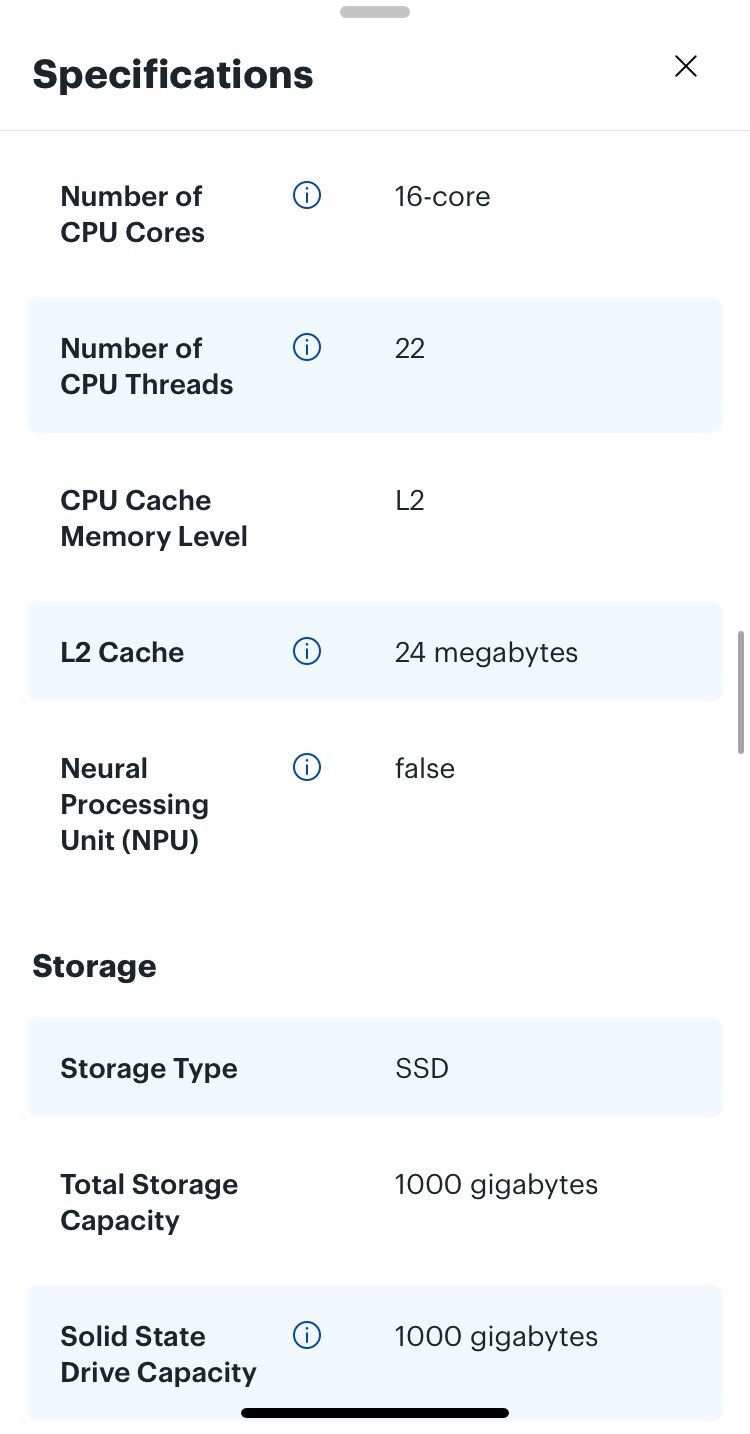Screen dimensions: 750x1434
Task: Tap the SSD value text
Action: click(x=421, y=1068)
